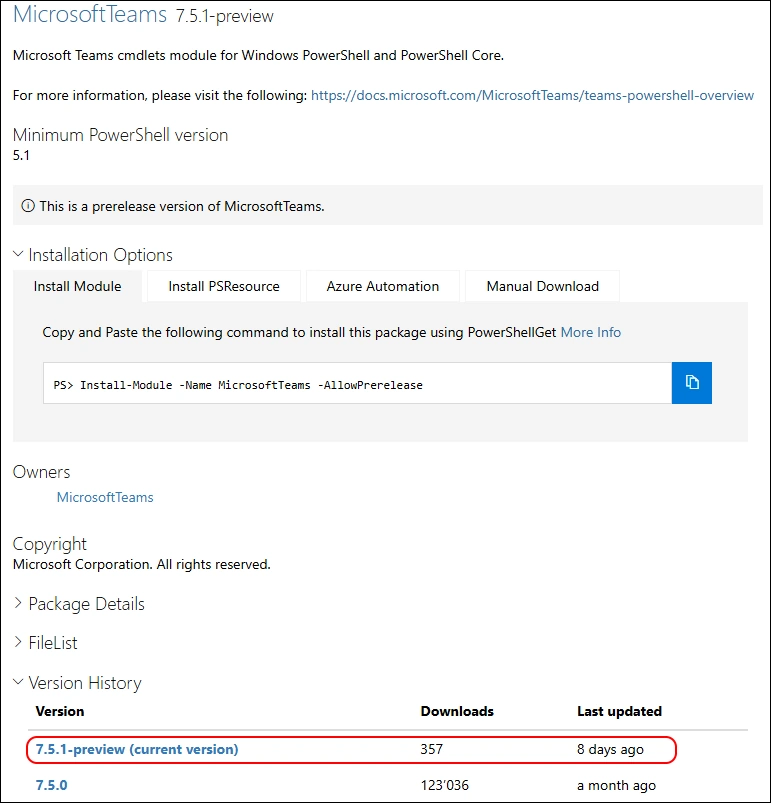Click inside the Install-Module command text box
The height and width of the screenshot is (803, 771).
point(357,384)
